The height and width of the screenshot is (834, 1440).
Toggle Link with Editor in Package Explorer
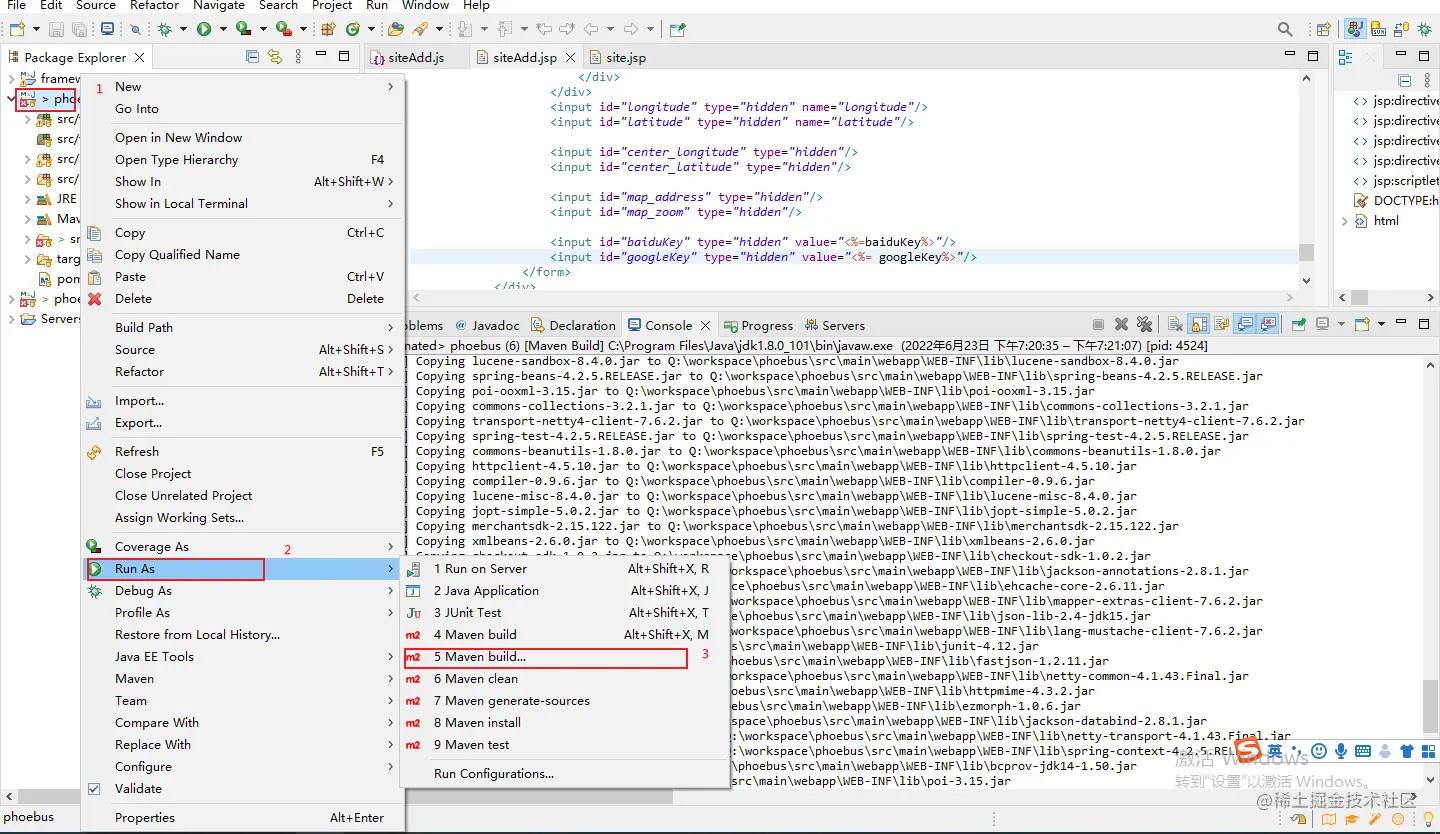click(x=275, y=57)
